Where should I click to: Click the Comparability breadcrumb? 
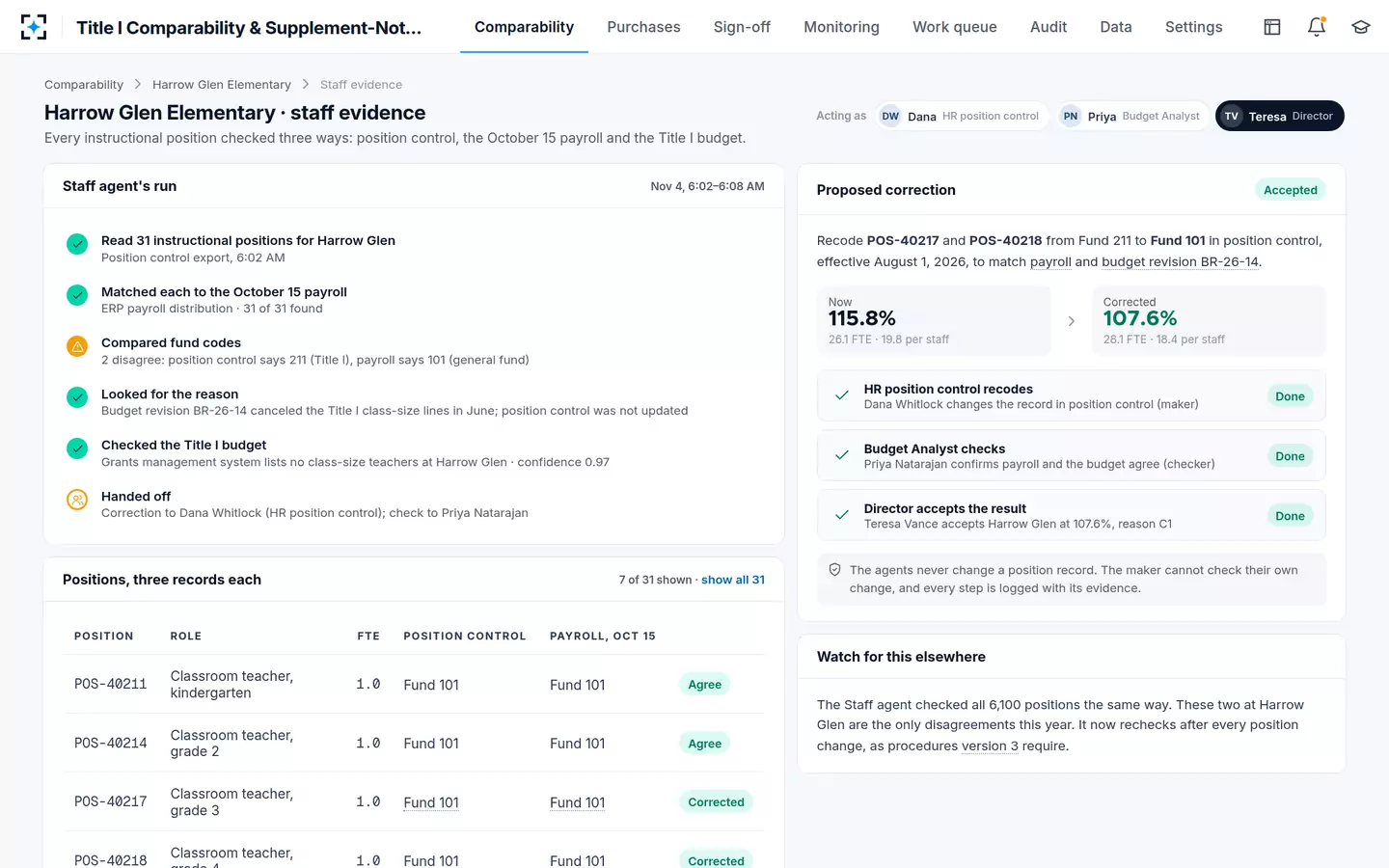coord(84,85)
